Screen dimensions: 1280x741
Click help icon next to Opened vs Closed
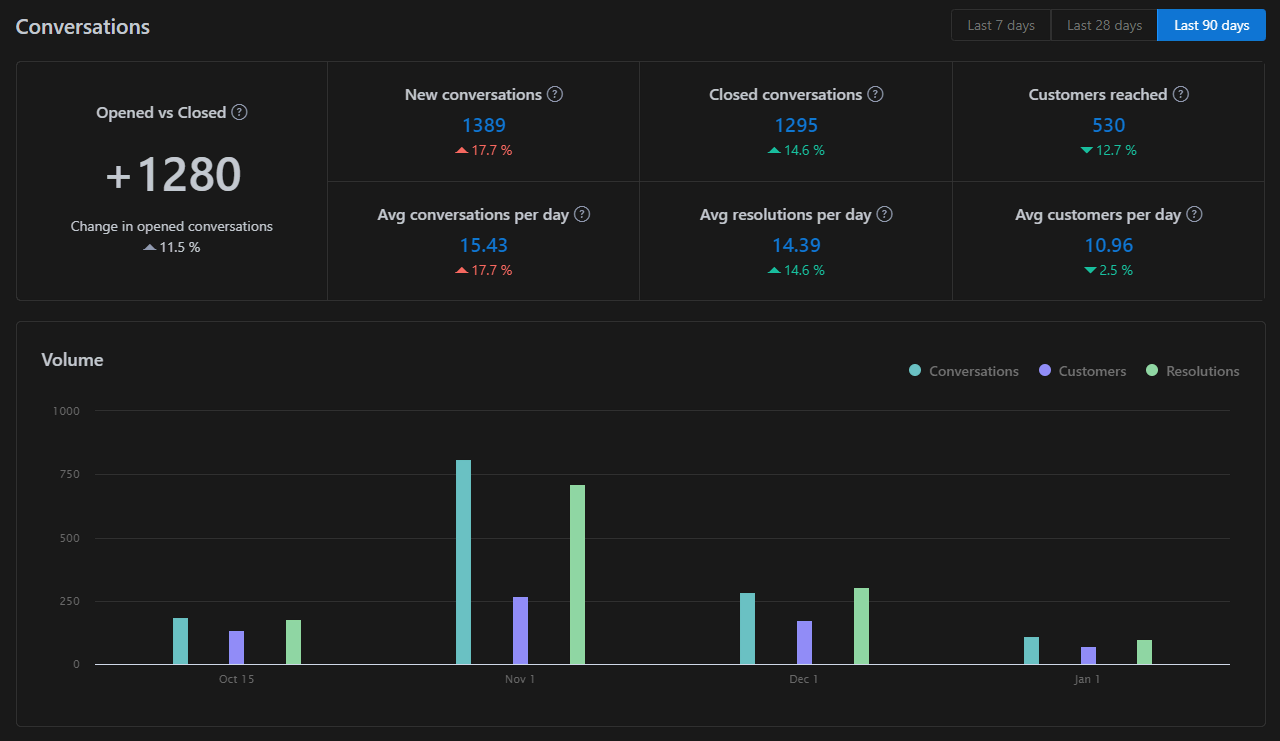239,113
